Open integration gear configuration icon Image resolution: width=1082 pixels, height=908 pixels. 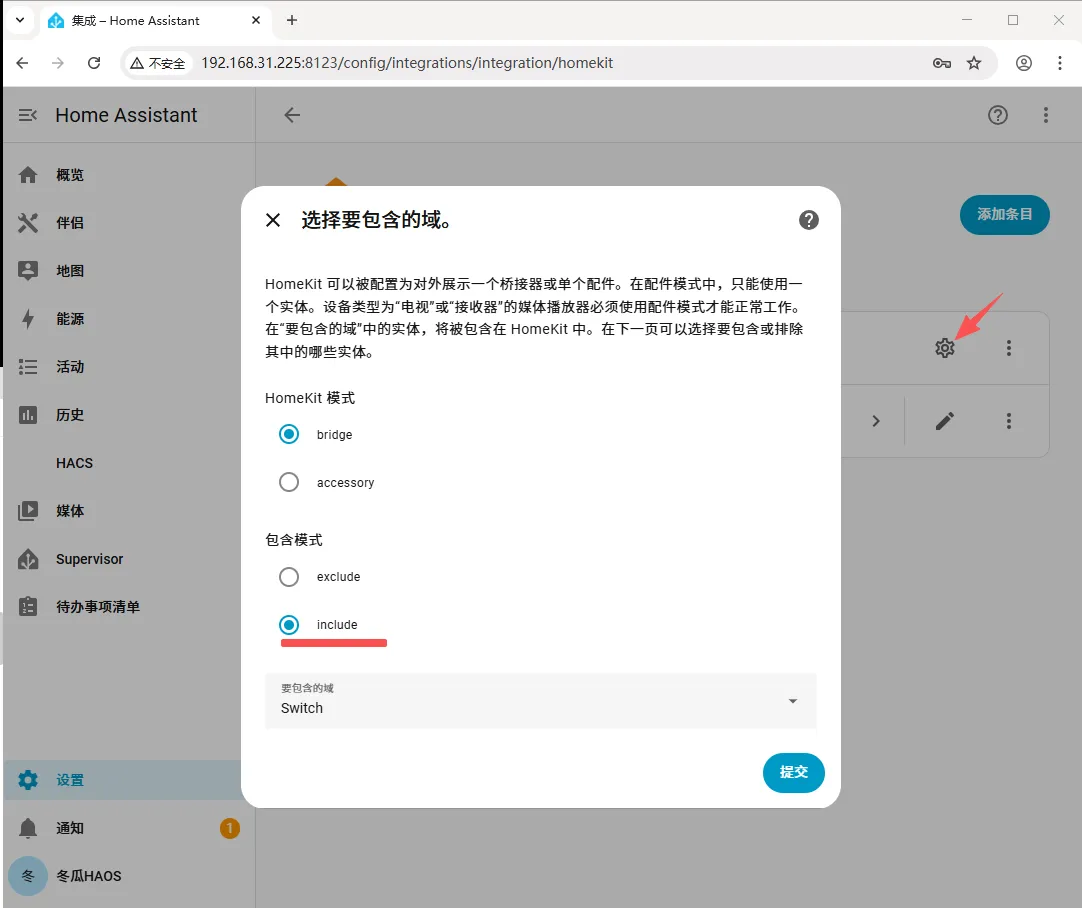pyautogui.click(x=945, y=348)
